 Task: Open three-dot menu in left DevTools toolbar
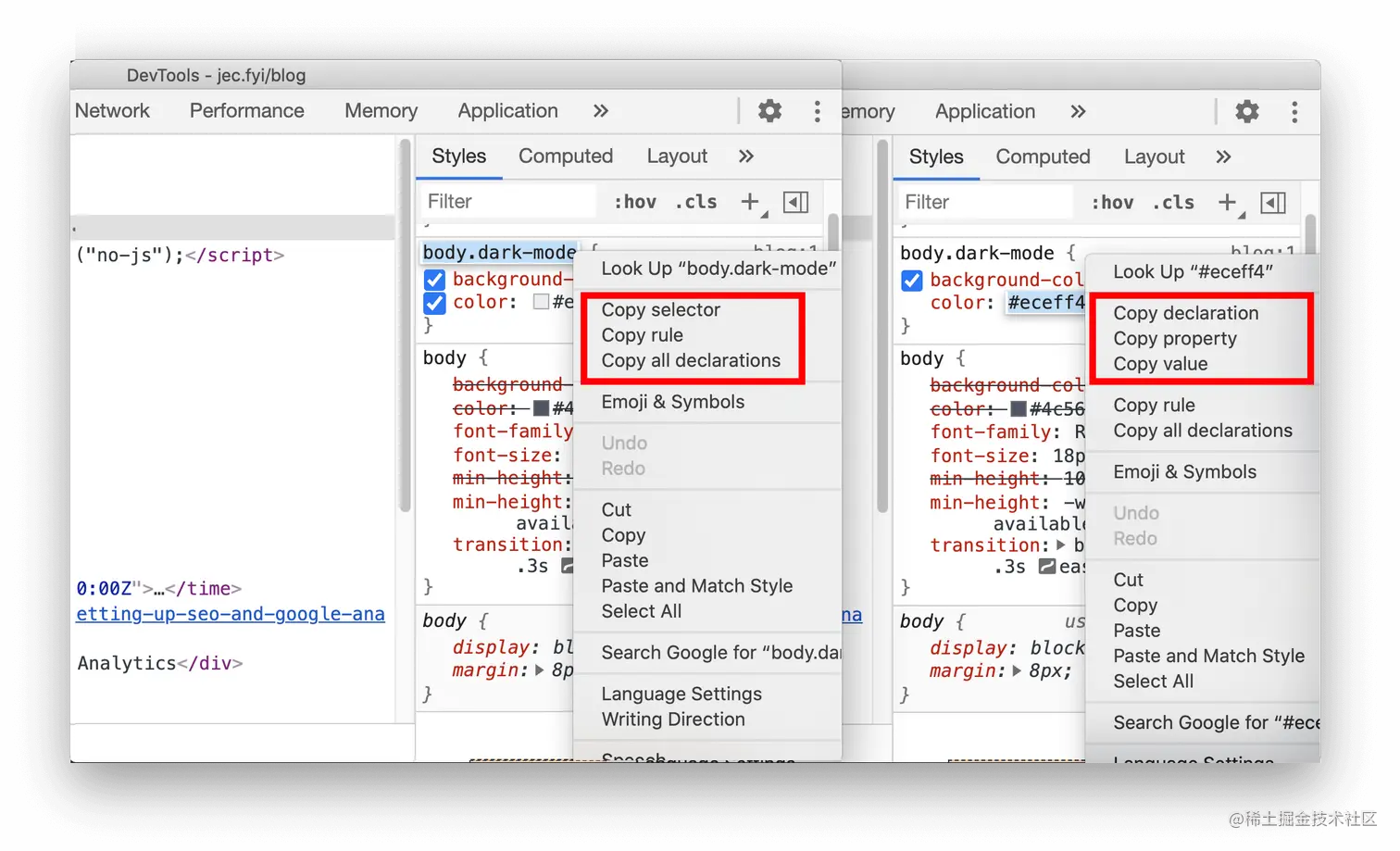coord(817,111)
